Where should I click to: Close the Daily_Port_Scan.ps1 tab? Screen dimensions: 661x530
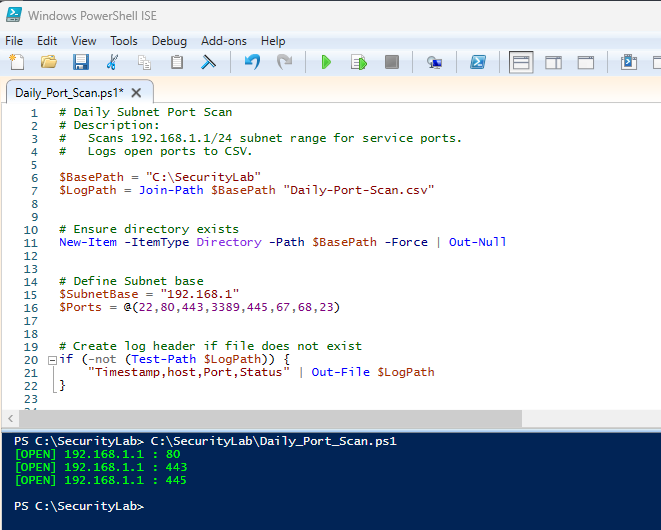136,92
